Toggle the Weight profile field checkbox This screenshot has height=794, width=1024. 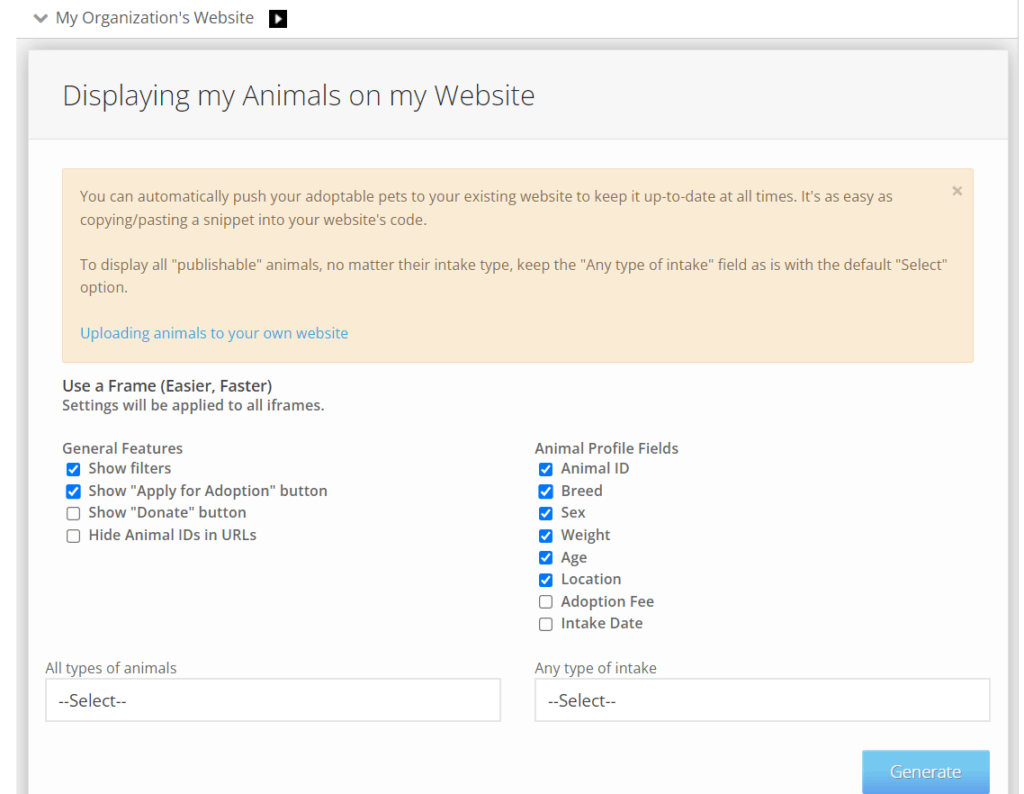click(x=545, y=536)
